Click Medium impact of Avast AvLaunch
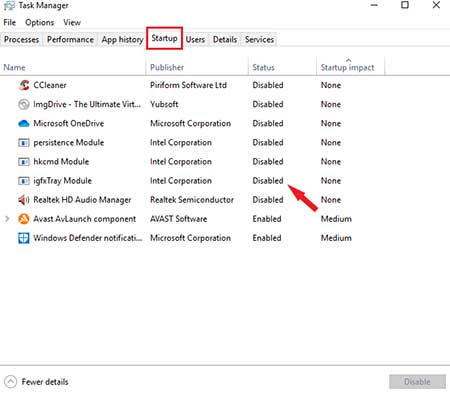This screenshot has width=450, height=397. tap(336, 219)
